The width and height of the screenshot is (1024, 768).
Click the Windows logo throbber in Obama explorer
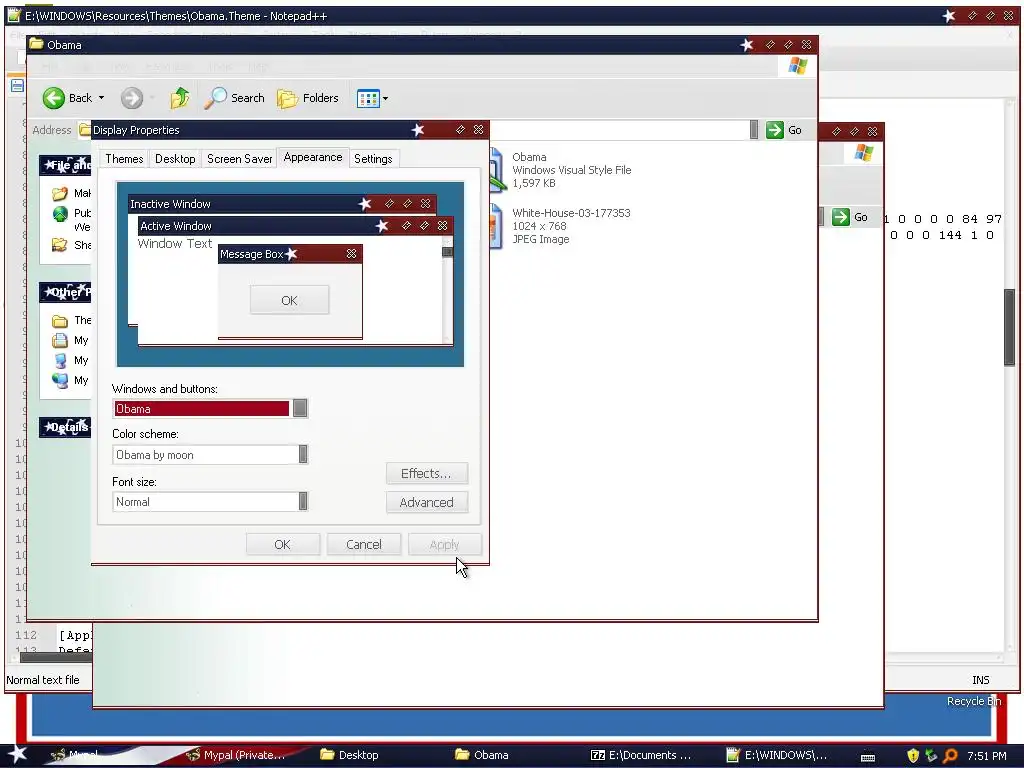click(797, 66)
